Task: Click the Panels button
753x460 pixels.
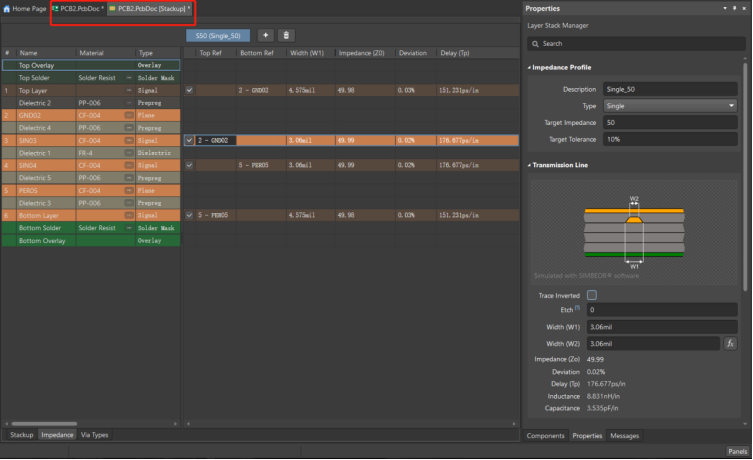Action: point(737,451)
